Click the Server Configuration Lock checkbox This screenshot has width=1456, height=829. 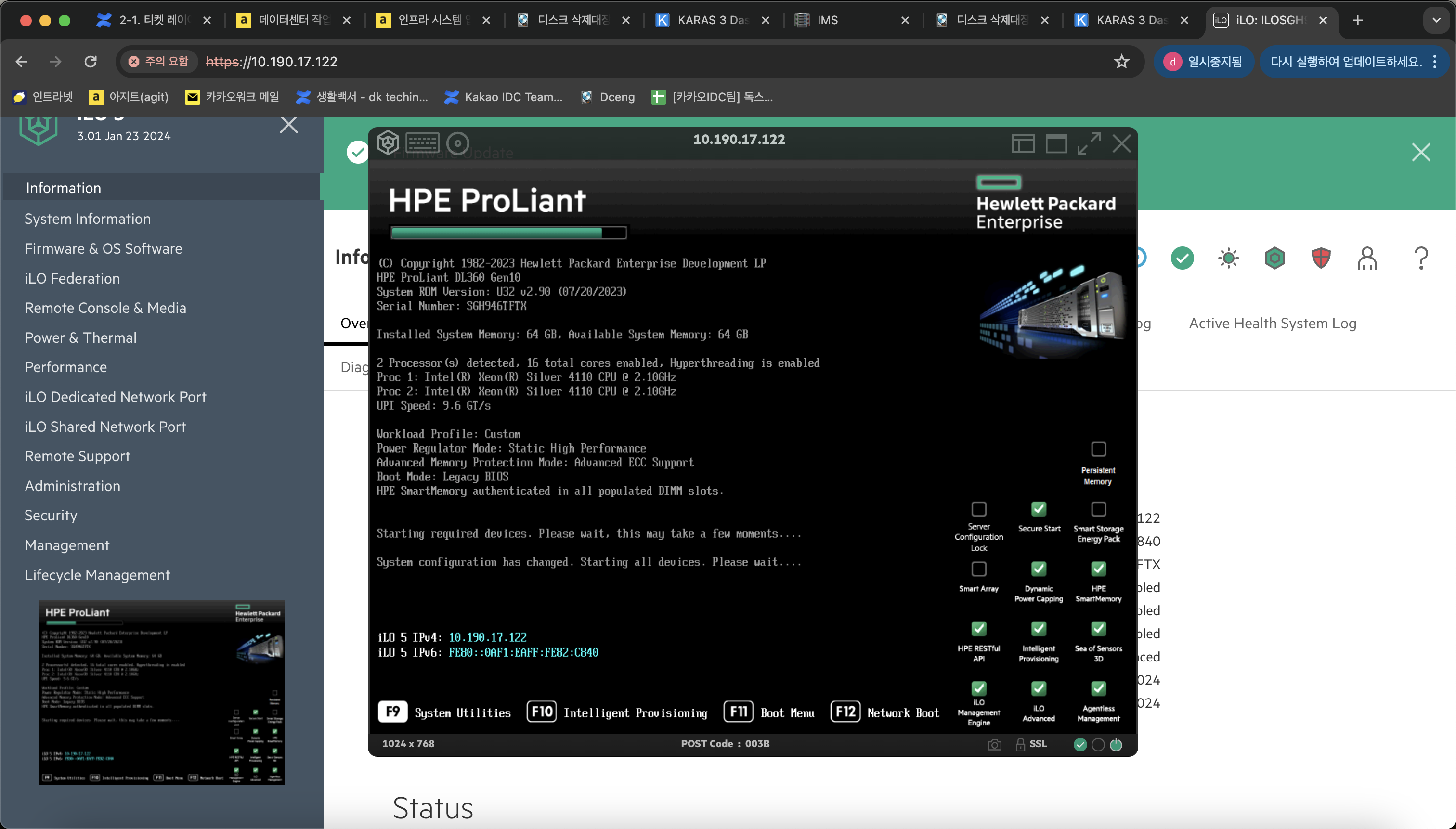979,508
